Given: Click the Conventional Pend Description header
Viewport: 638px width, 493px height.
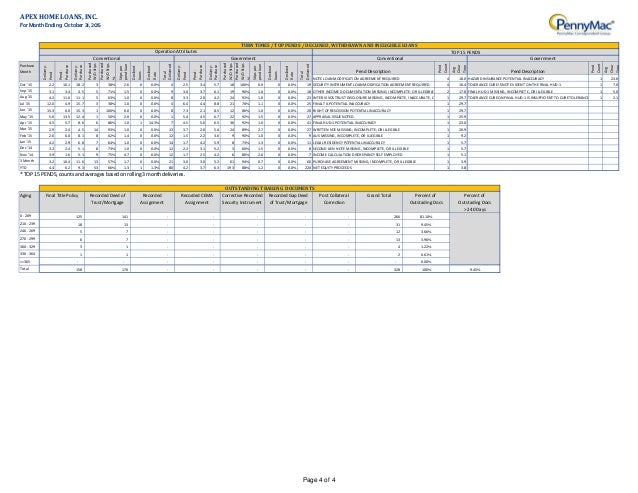Looking at the screenshot, I should point(373,71).
